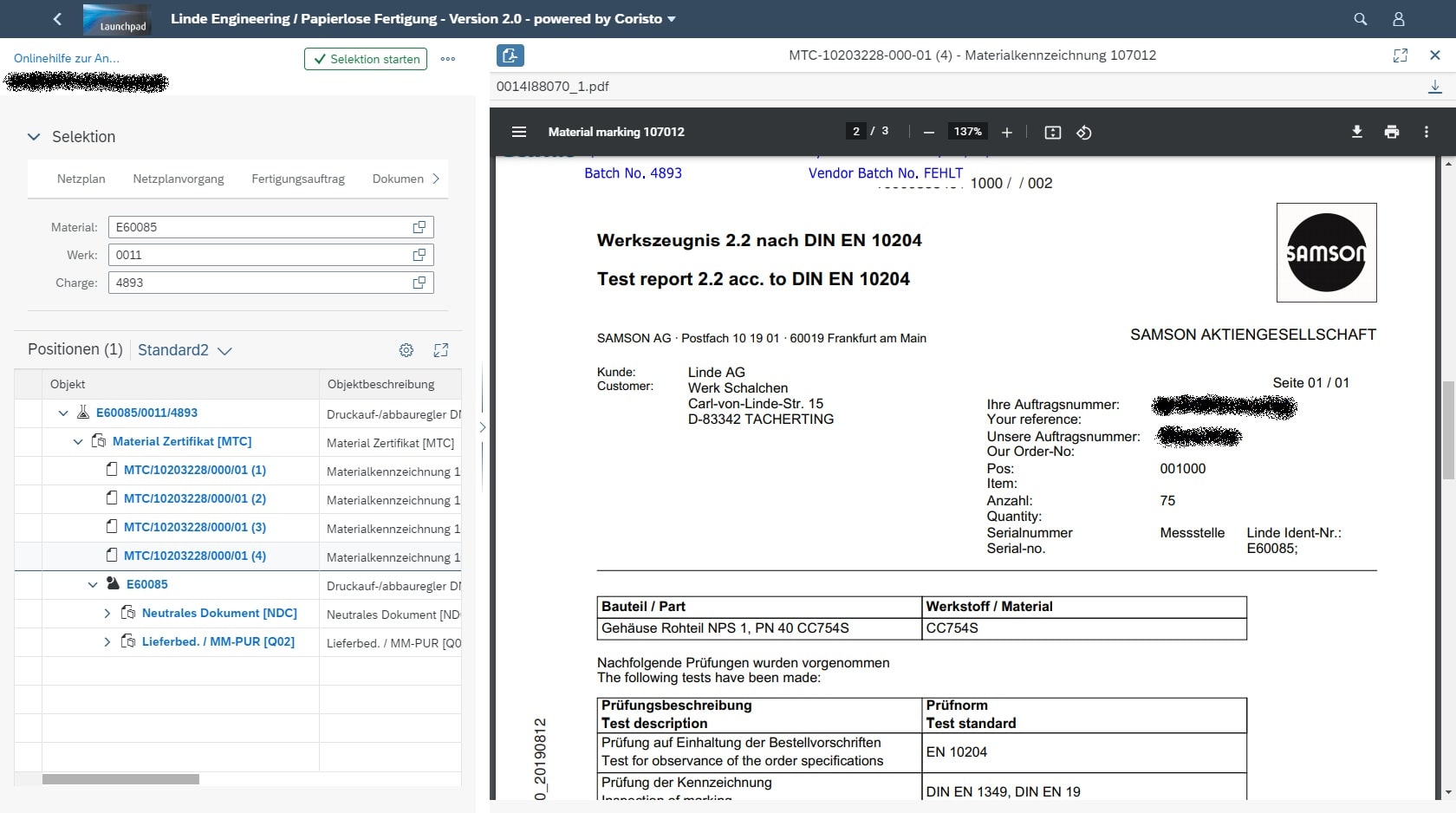Screen dimensions: 1456x813
Task: Open Positionen table settings gear
Action: coord(406,350)
